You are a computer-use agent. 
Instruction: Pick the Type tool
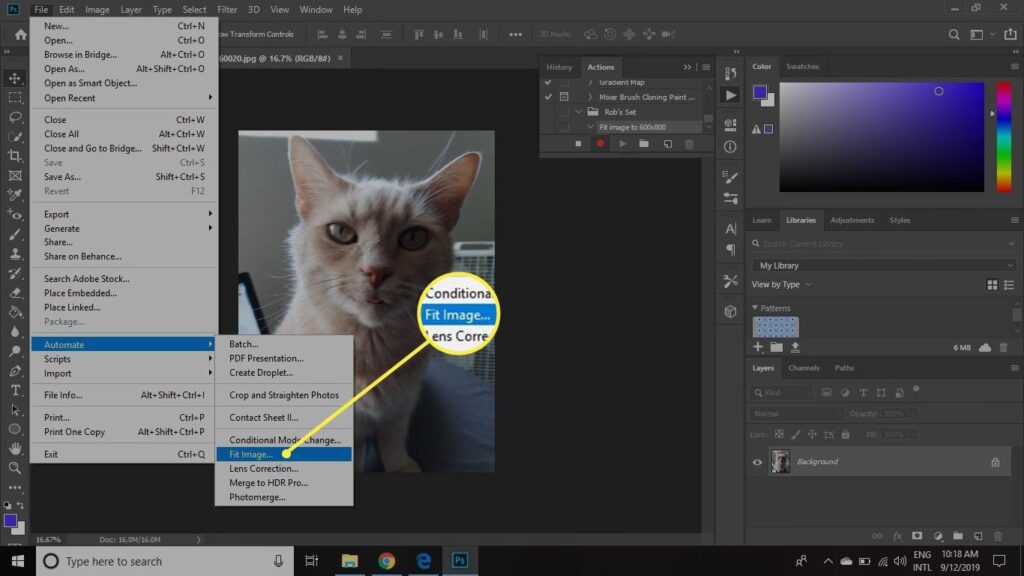click(15, 390)
